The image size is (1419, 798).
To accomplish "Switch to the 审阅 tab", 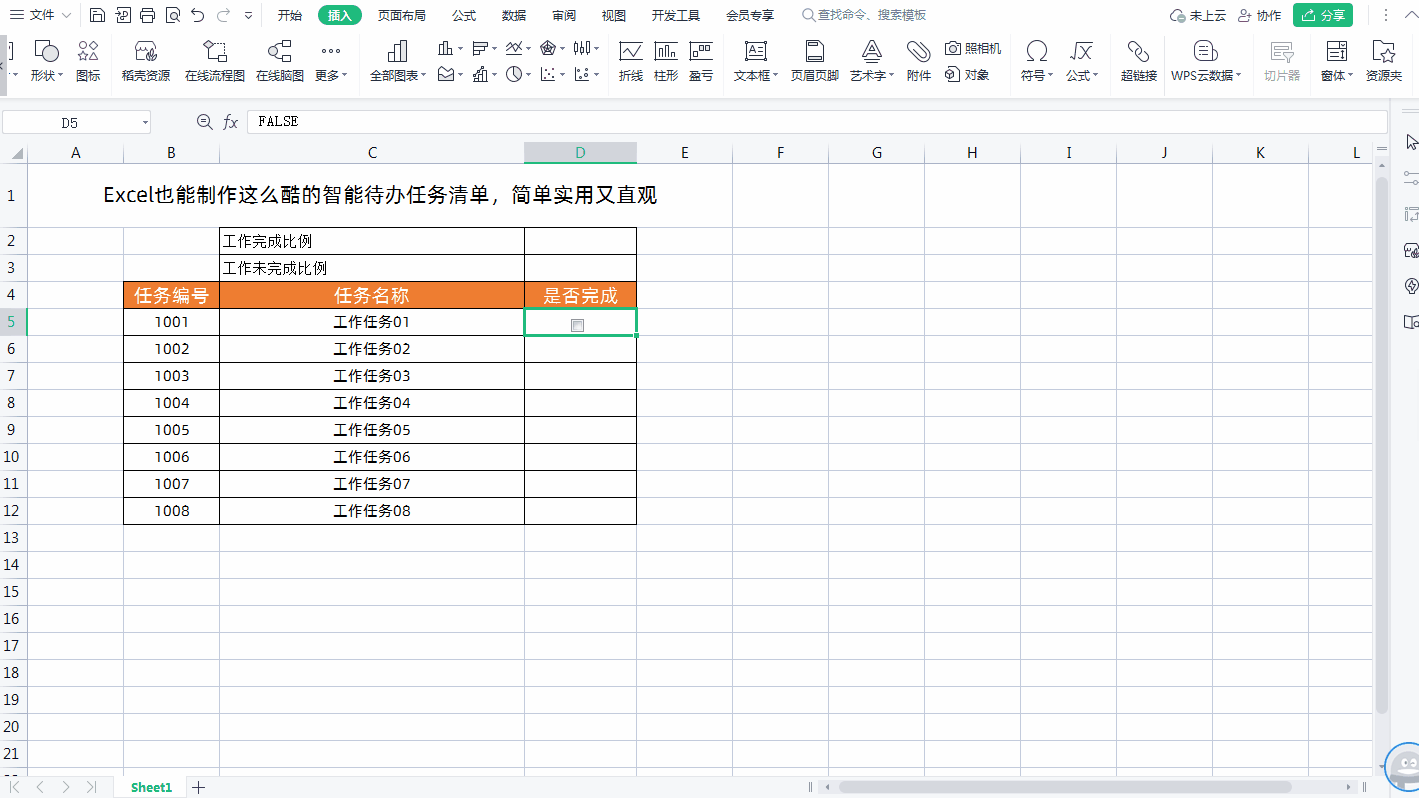I will click(564, 15).
